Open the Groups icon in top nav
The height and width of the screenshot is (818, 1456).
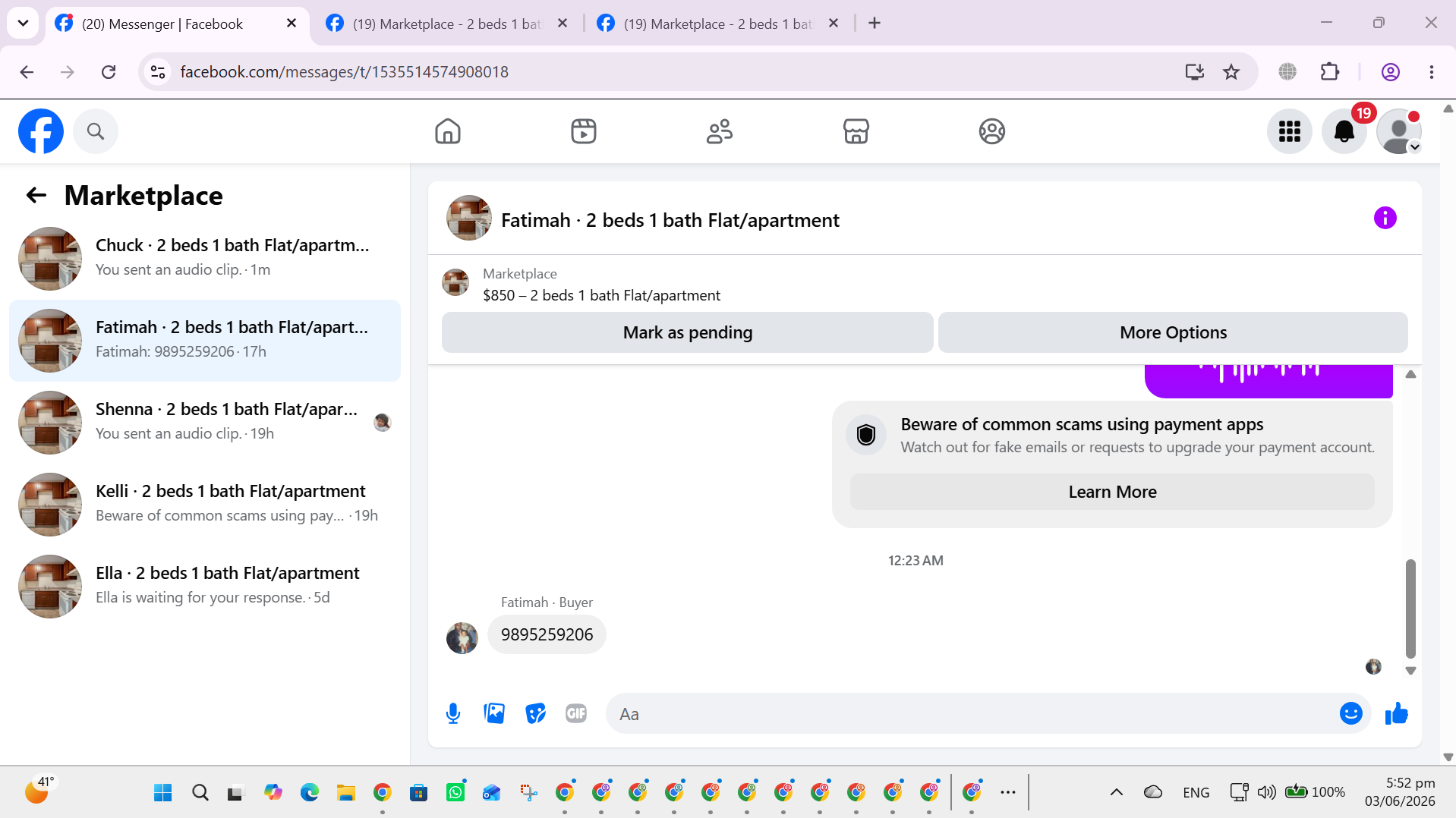992,131
